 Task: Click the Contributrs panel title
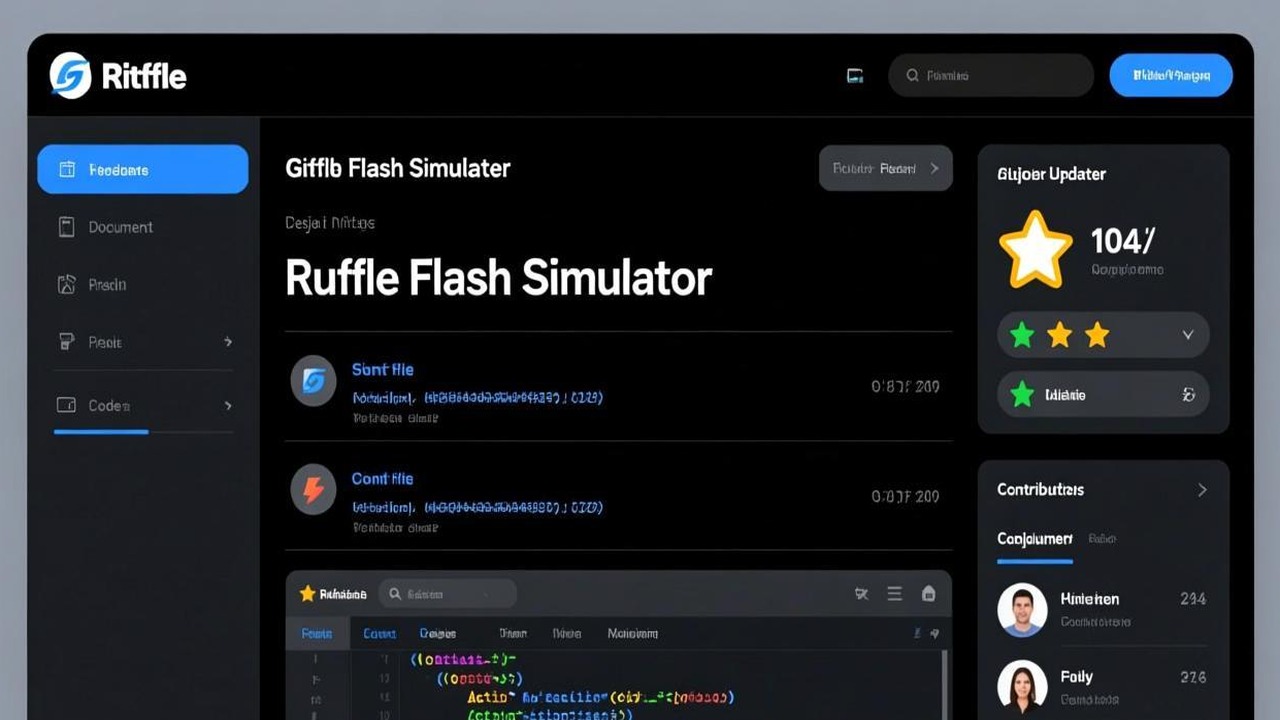[x=1040, y=490]
